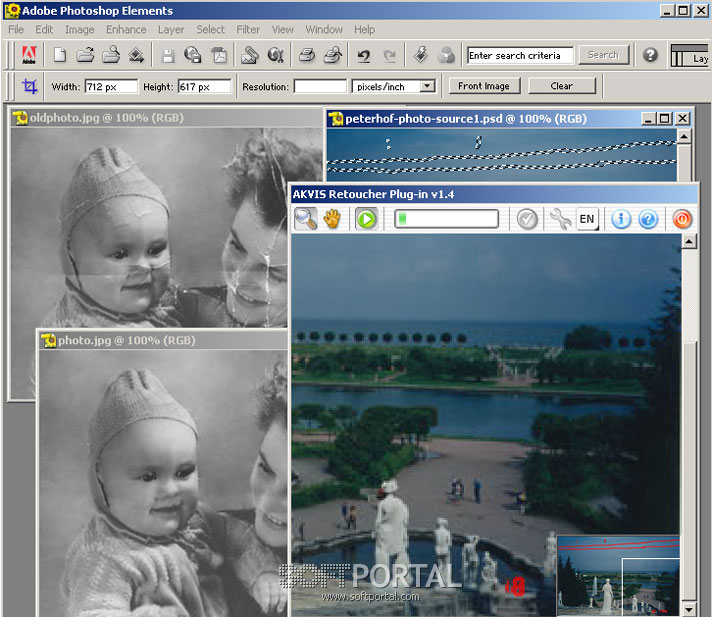Click the Save for Web icon
This screenshot has height=617, width=712.
[193, 55]
